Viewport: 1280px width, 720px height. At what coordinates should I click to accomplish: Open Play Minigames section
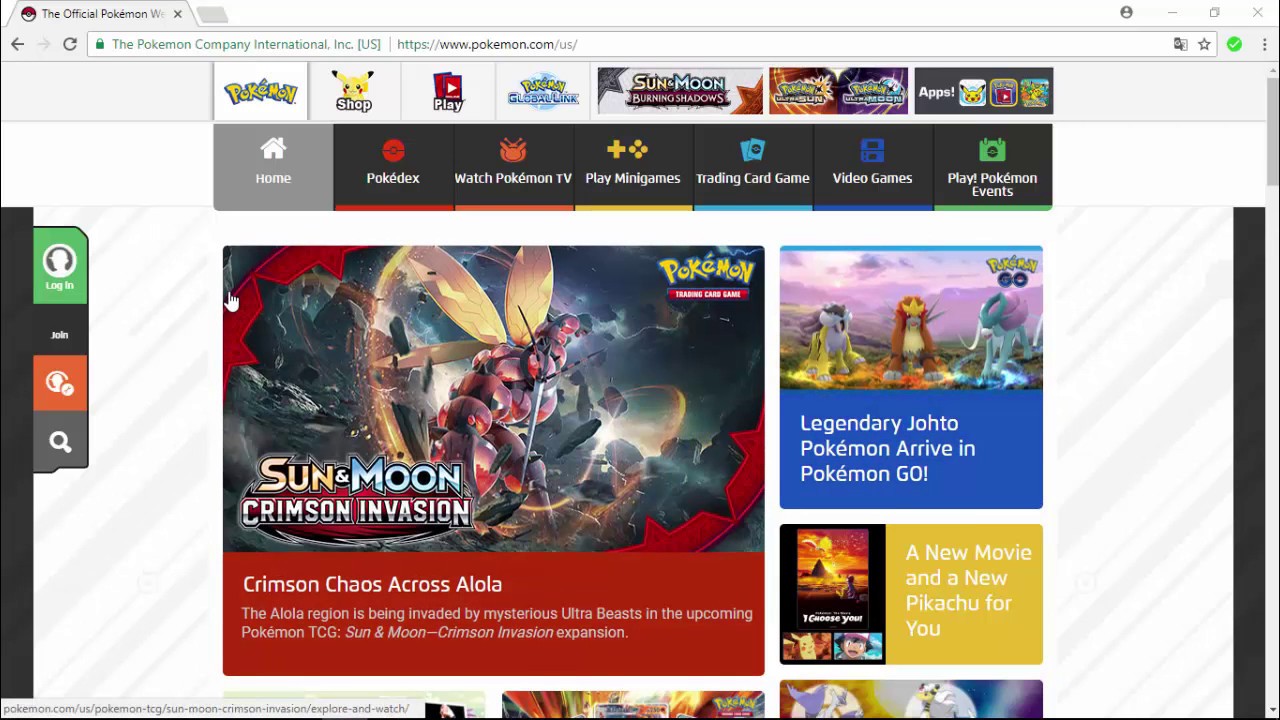[x=633, y=166]
